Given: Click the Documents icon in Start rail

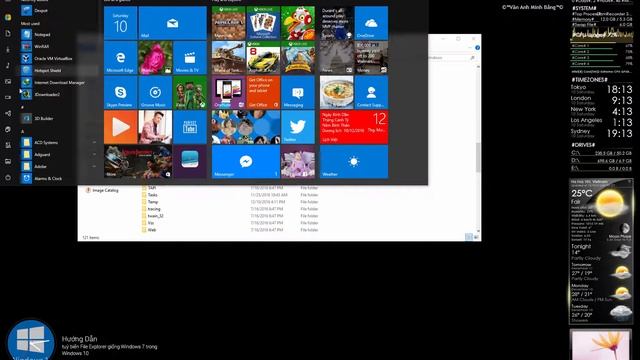Looking at the screenshot, I should click(8, 33).
